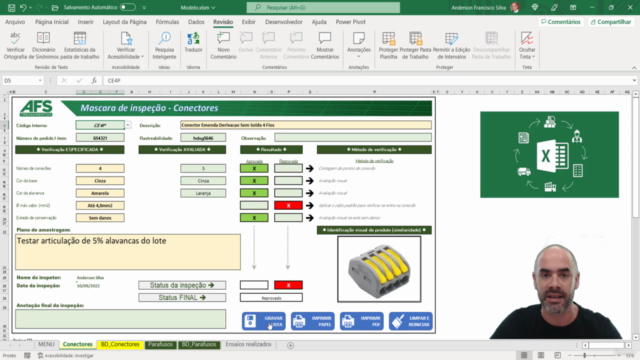Click the Descrição field

[x=306, y=125]
